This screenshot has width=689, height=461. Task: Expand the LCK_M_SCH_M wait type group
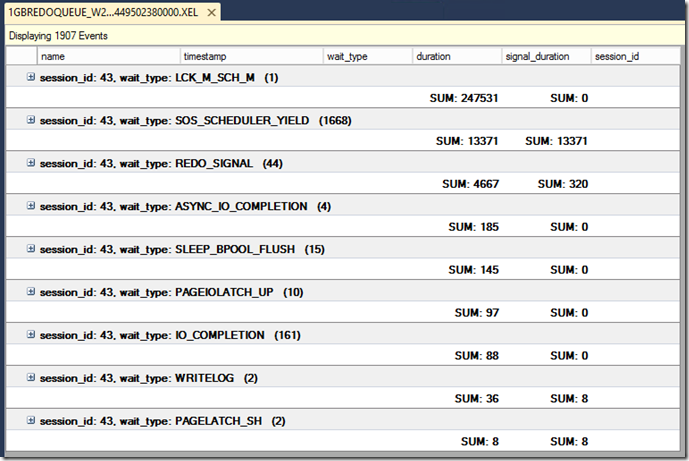coord(30,77)
